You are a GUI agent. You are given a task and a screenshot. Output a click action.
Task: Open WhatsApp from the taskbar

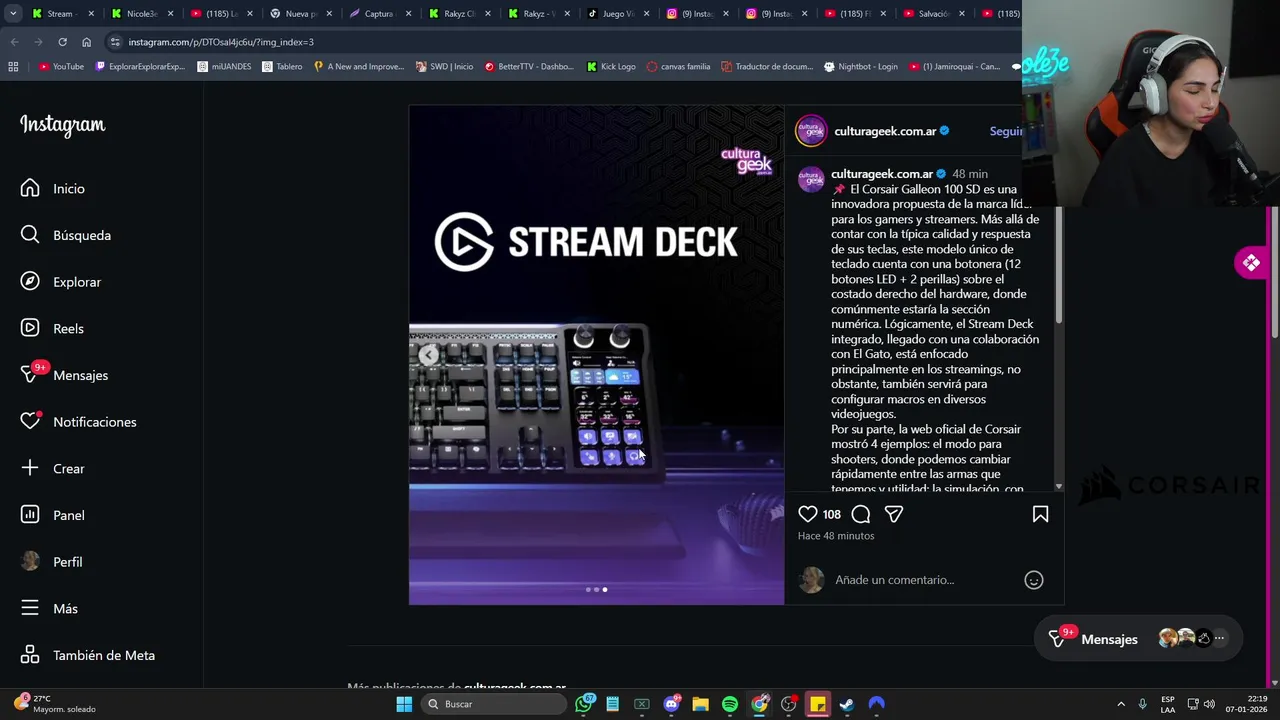pos(584,704)
